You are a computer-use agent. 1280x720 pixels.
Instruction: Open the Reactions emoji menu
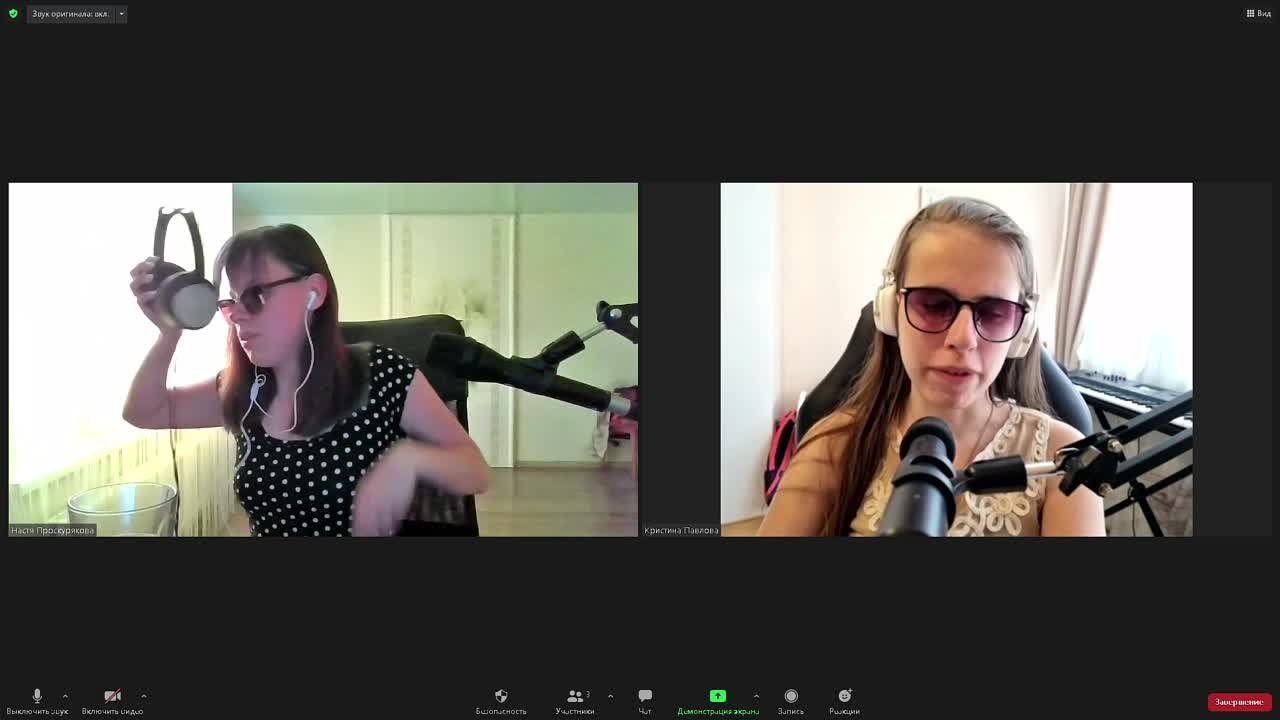[x=844, y=696]
